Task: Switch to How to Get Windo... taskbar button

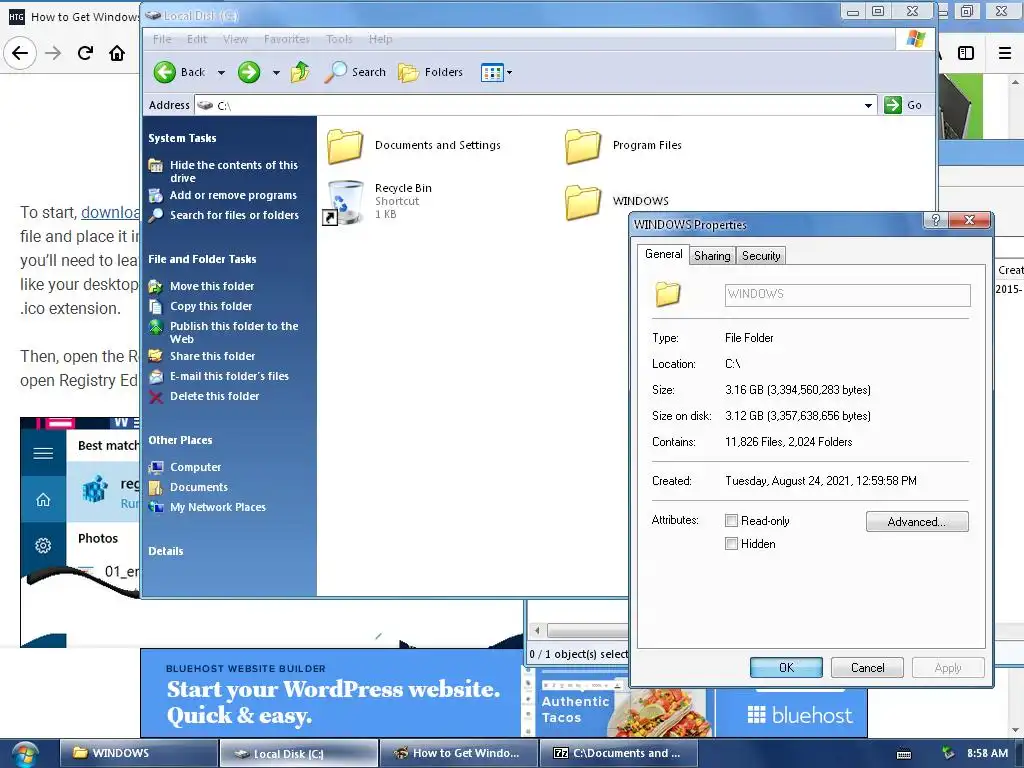Action: point(459,753)
